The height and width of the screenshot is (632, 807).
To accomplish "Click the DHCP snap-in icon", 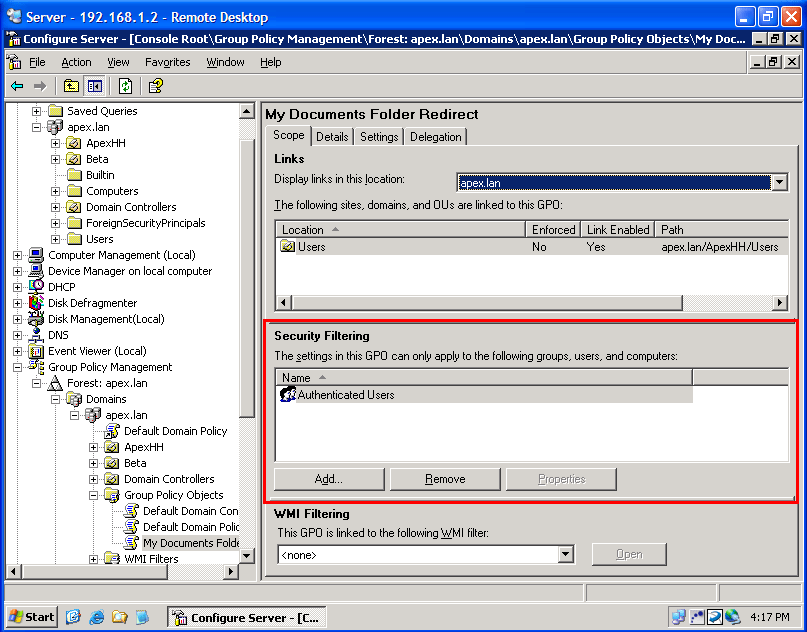I will [36, 287].
